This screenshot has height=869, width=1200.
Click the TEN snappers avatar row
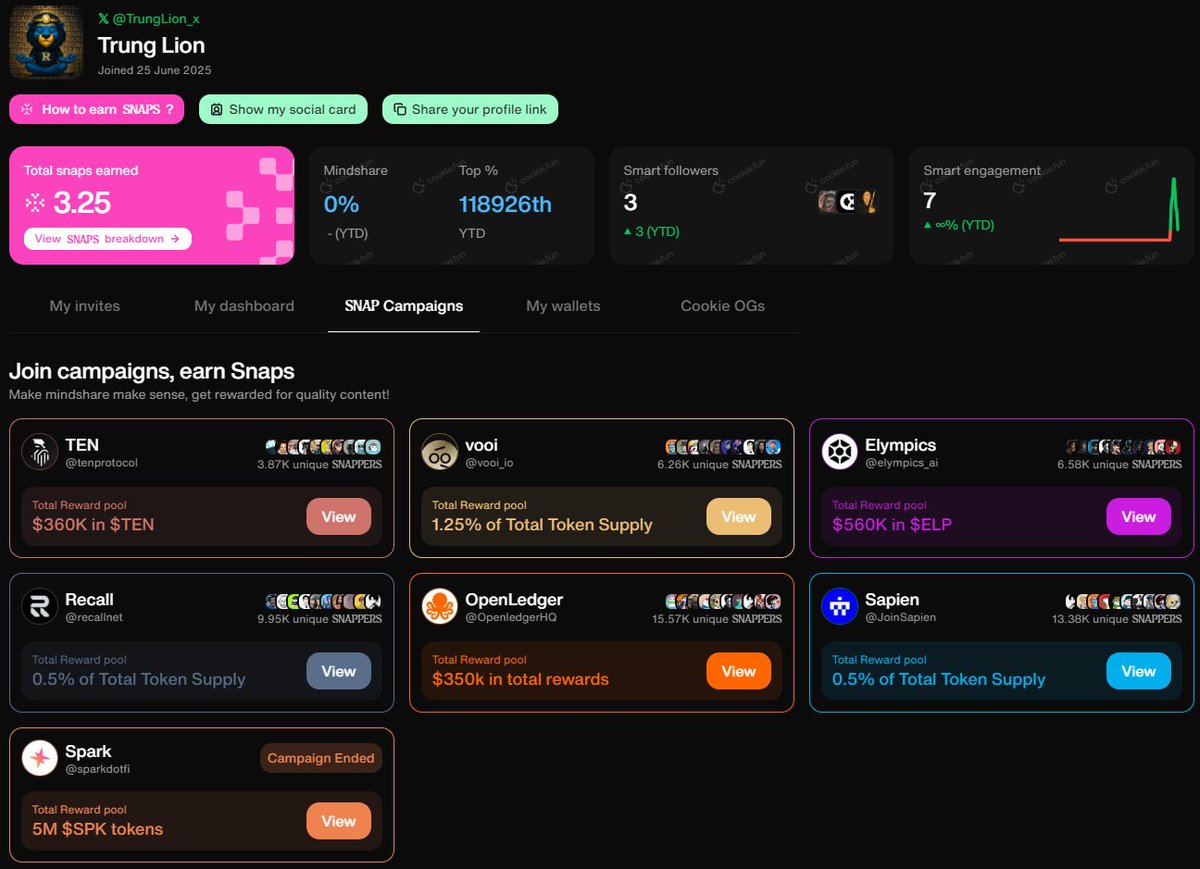pyautogui.click(x=324, y=447)
